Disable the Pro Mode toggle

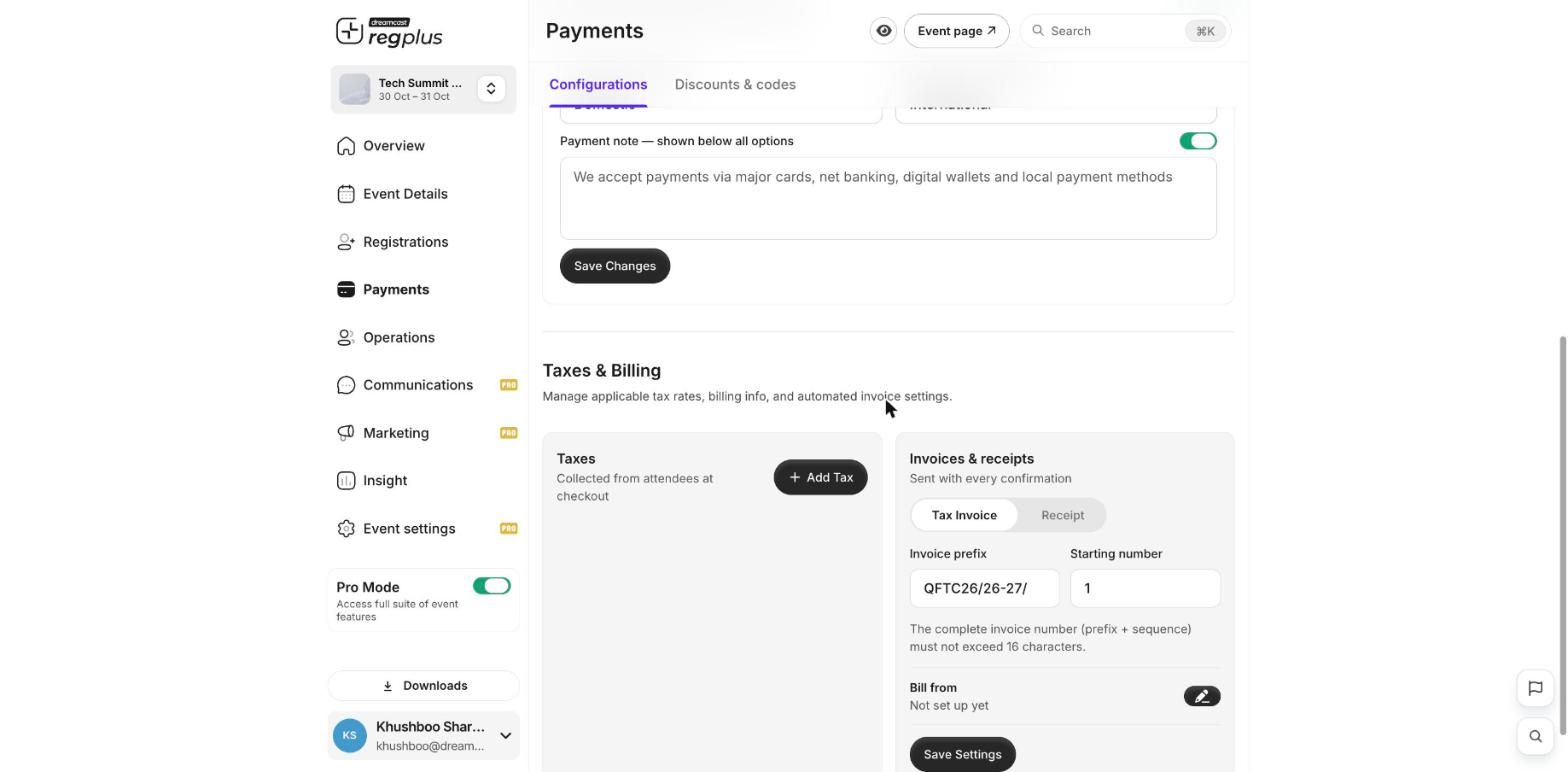(x=492, y=586)
